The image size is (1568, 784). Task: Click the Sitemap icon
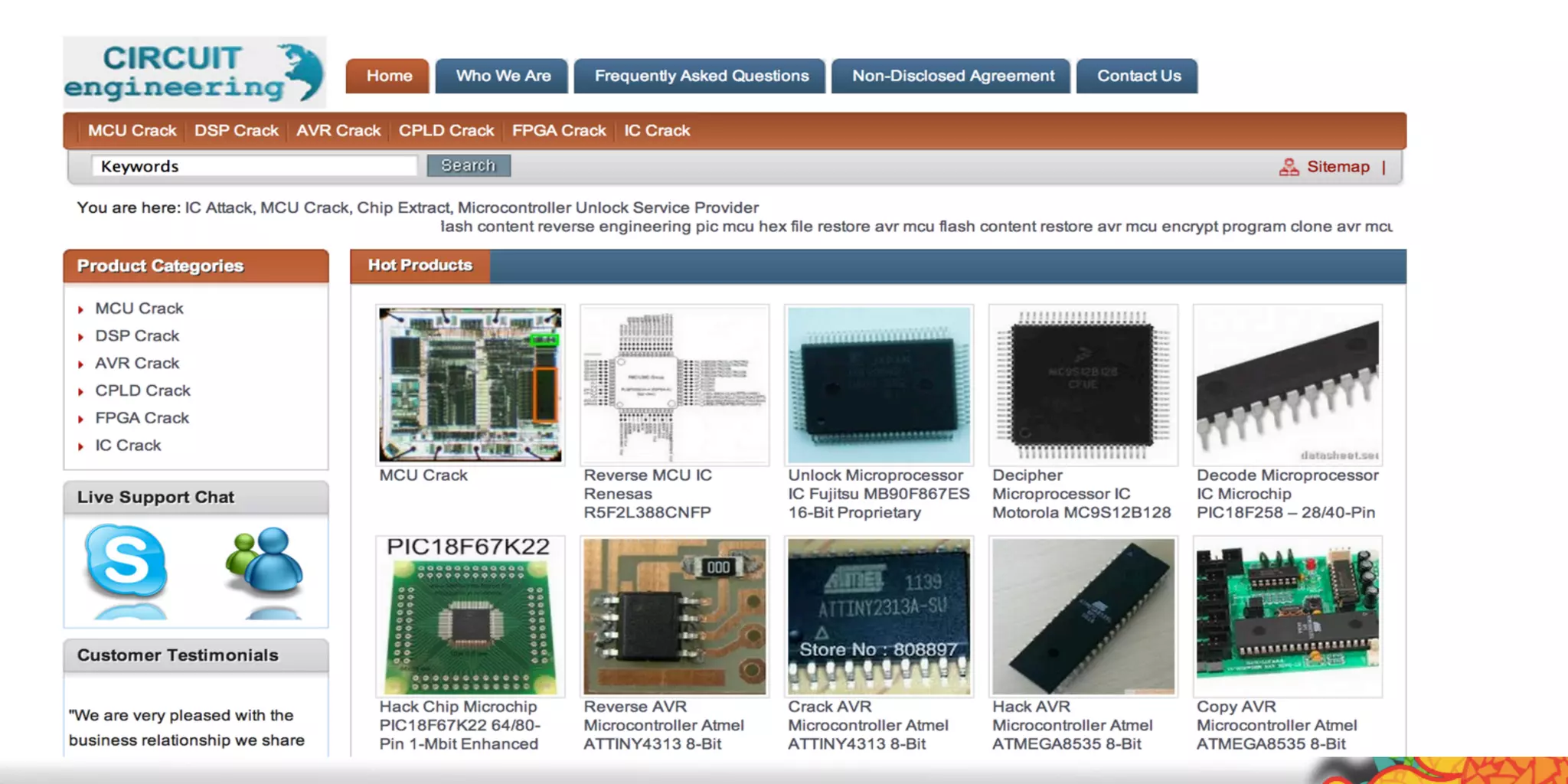point(1289,167)
